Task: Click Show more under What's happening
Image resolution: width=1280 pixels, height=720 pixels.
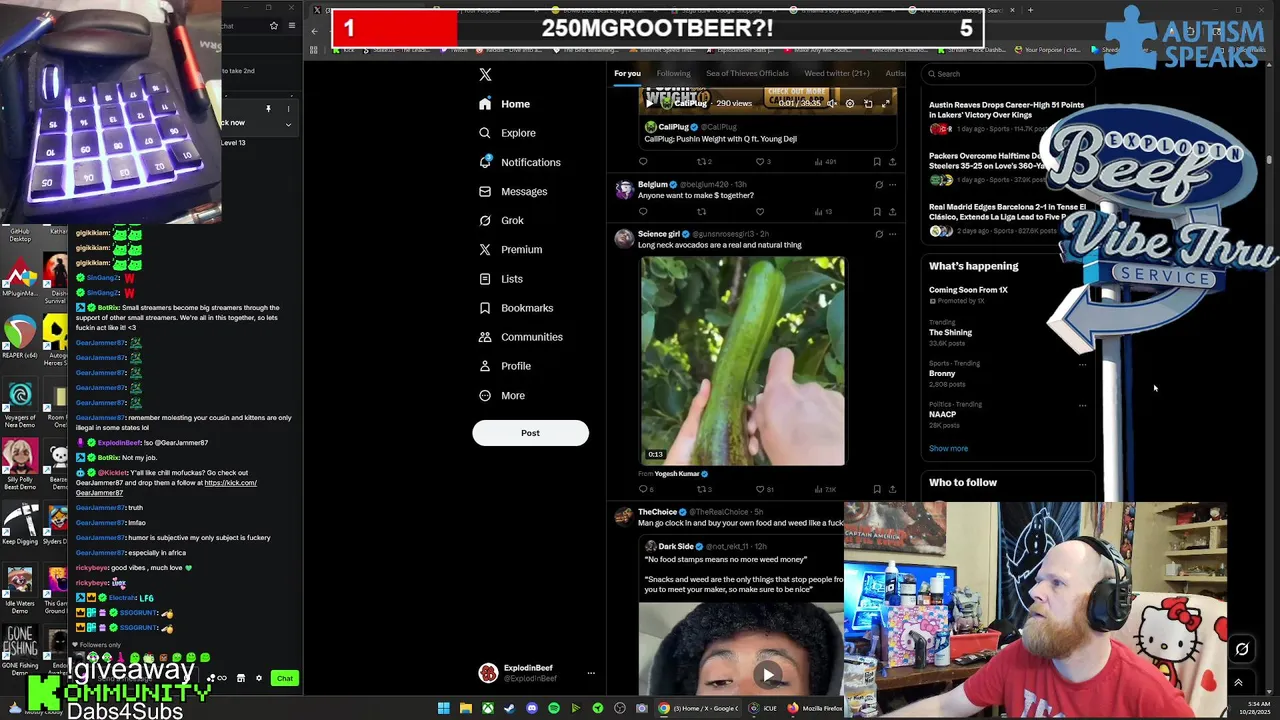Action: [x=948, y=449]
